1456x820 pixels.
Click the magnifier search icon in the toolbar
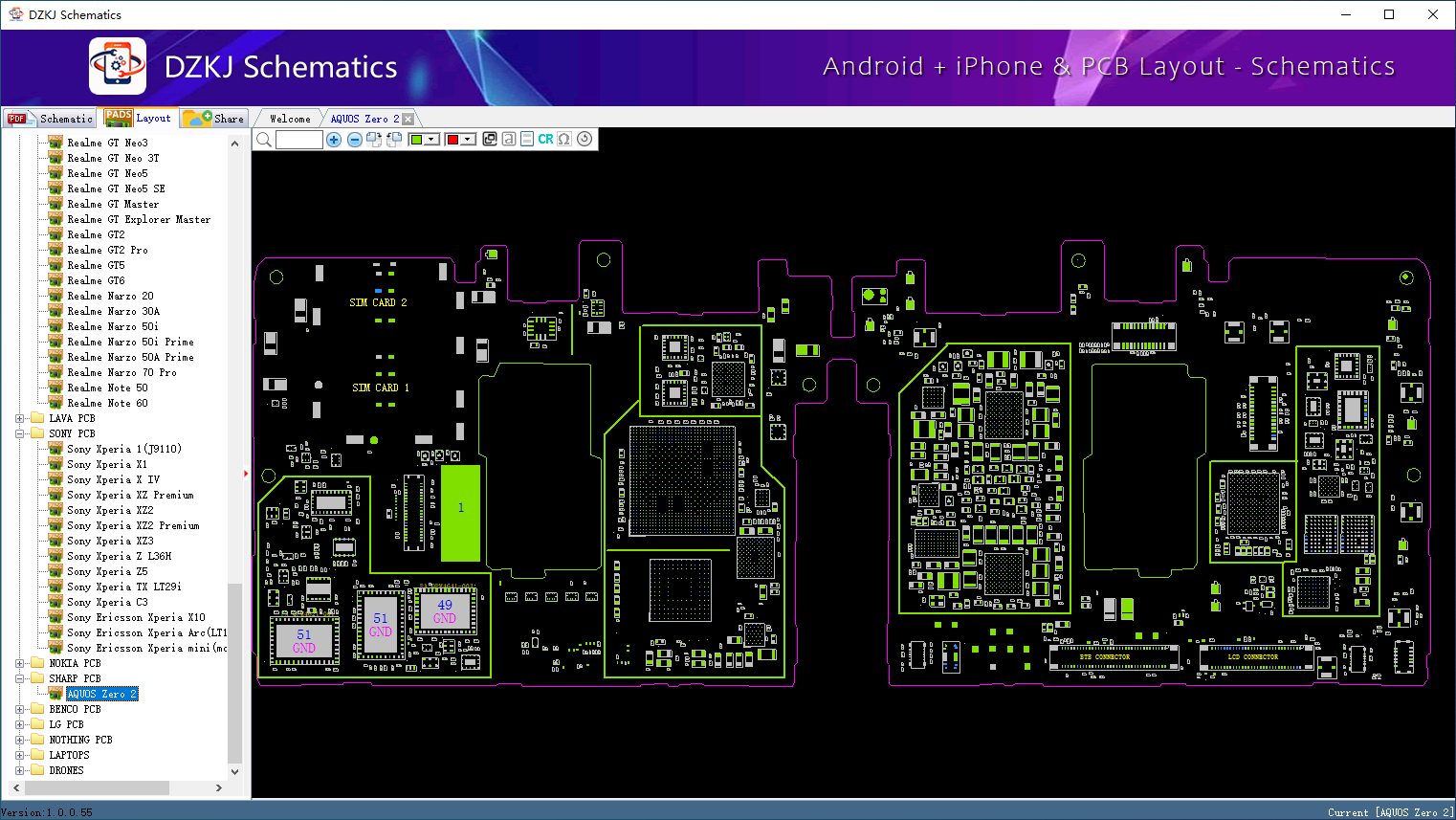(x=264, y=140)
